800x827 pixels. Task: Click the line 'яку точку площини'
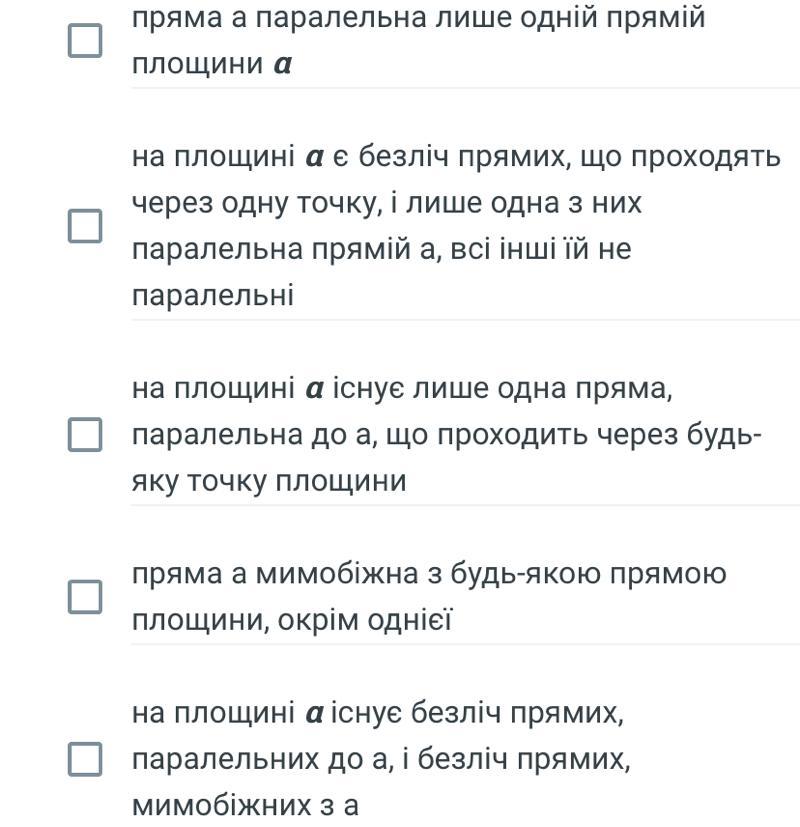pyautogui.click(x=269, y=482)
